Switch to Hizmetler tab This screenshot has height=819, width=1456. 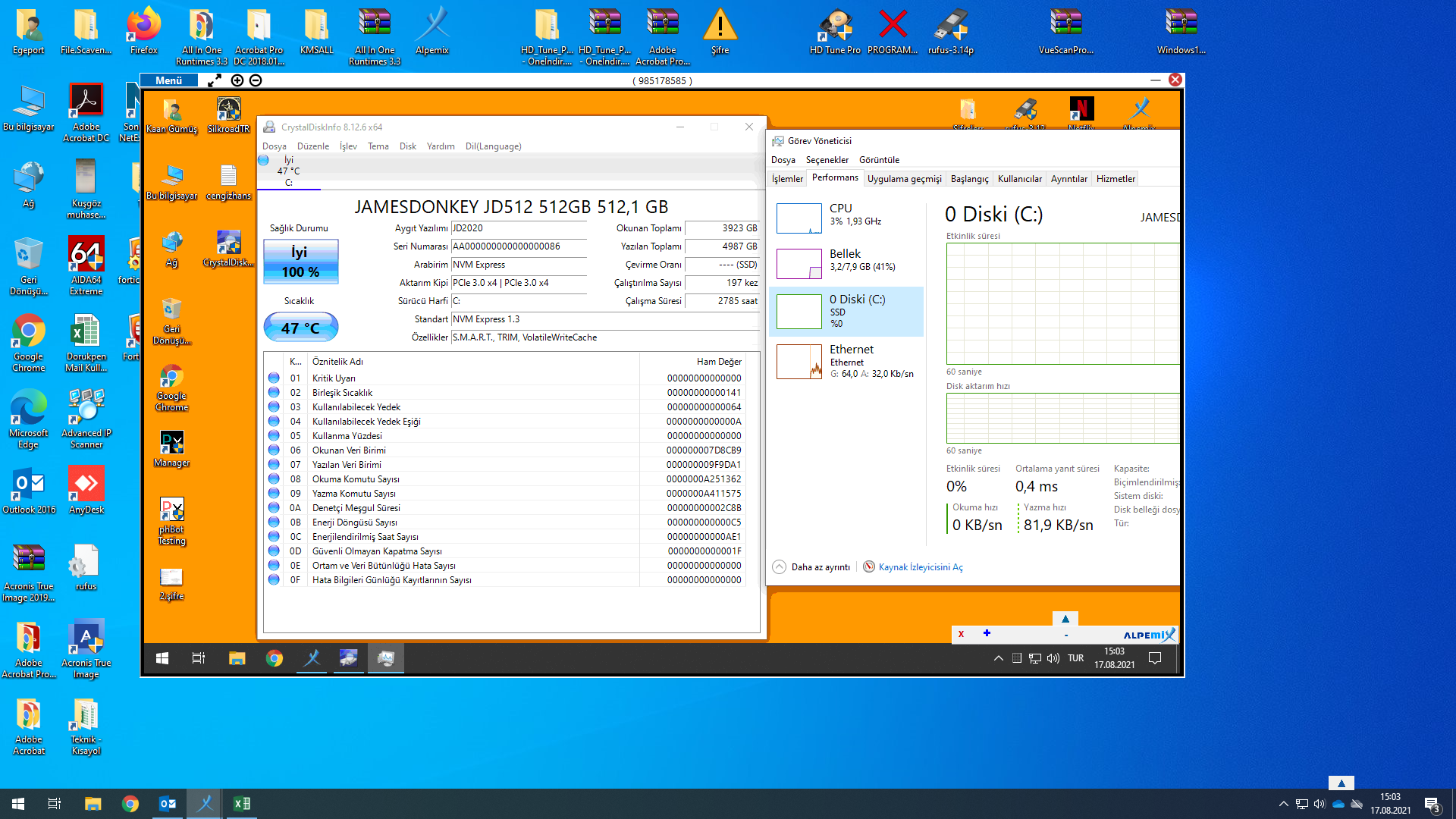pyautogui.click(x=1116, y=179)
